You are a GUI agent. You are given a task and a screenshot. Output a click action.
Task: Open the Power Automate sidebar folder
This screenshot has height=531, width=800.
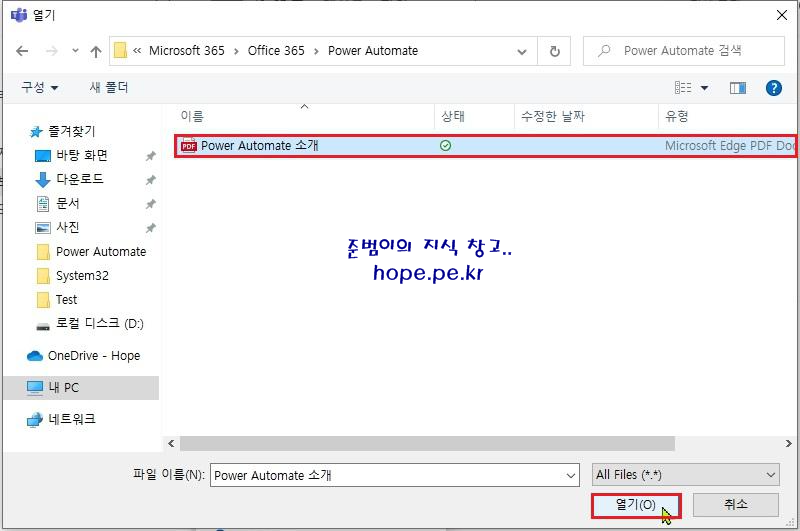pos(101,251)
